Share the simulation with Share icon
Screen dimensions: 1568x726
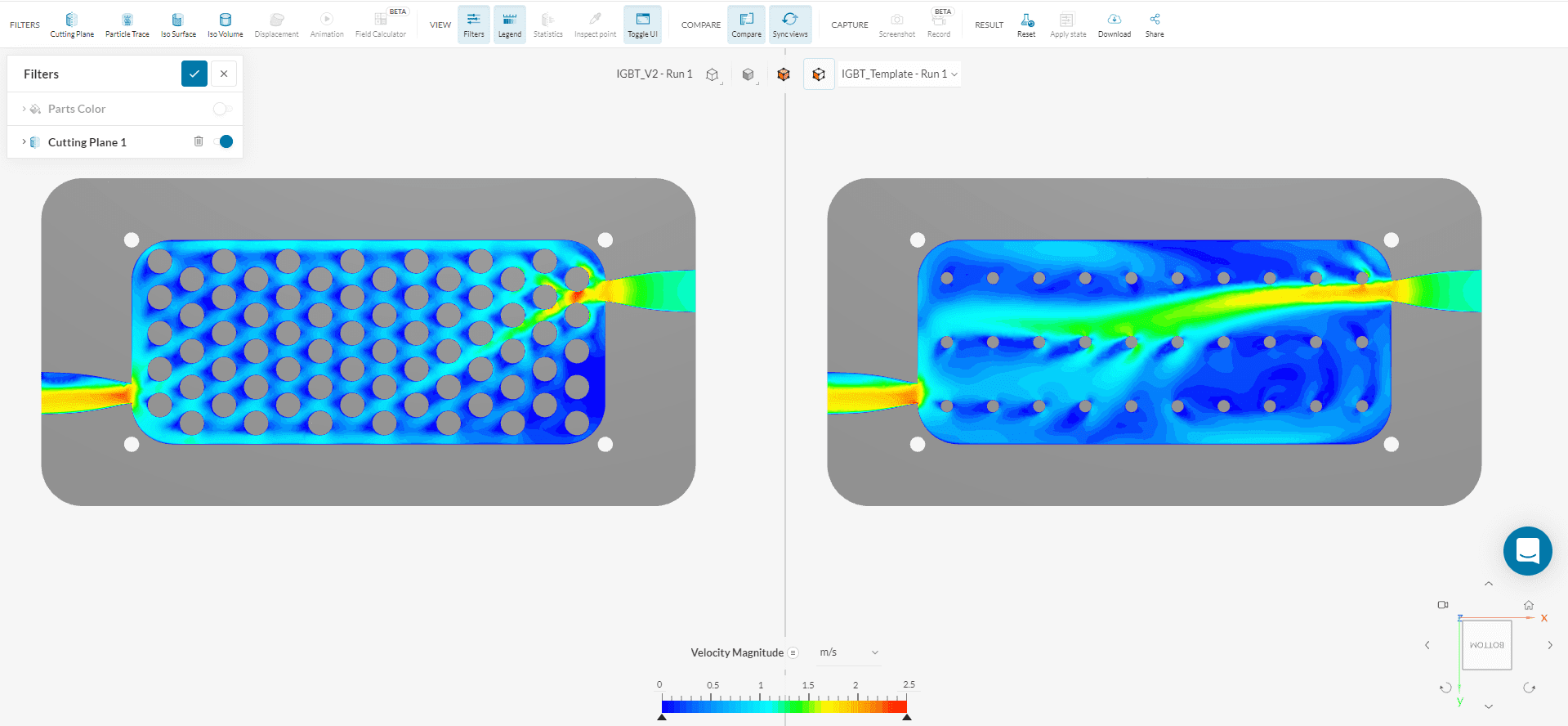(1154, 25)
